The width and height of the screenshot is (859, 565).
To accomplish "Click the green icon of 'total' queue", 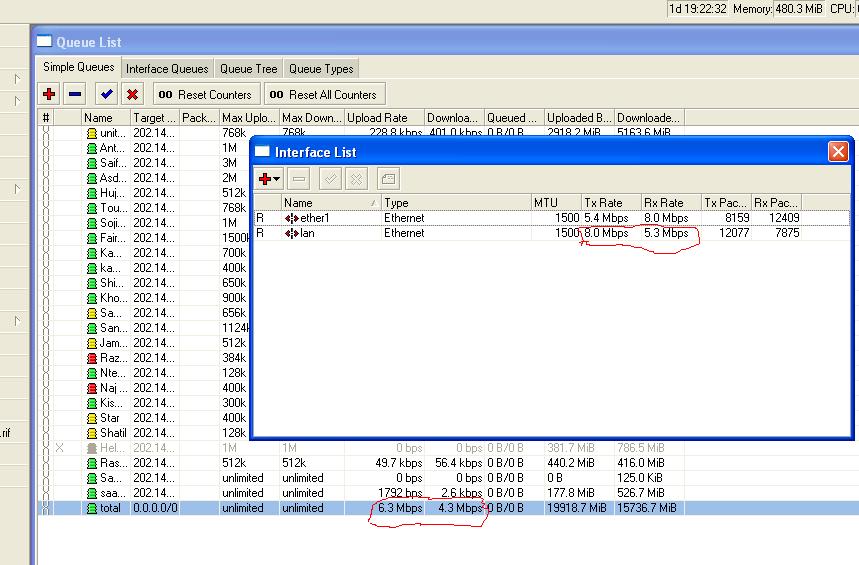I will 92,508.
